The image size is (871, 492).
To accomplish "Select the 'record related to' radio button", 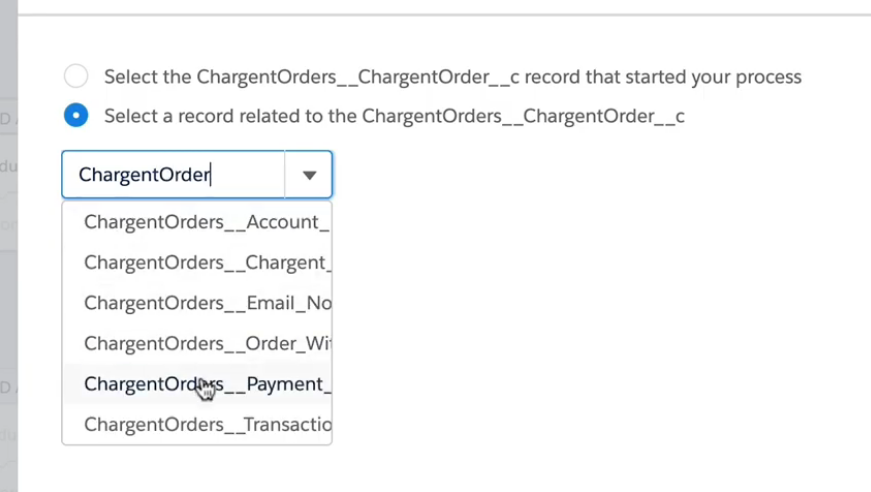I will 76,116.
